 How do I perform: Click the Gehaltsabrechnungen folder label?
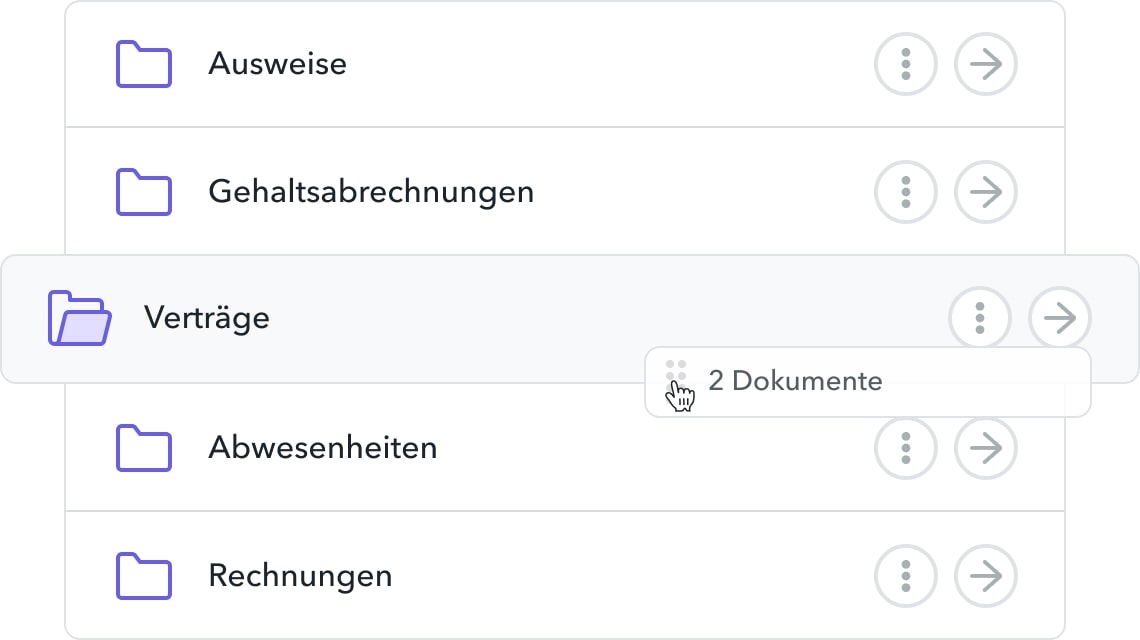click(x=371, y=191)
